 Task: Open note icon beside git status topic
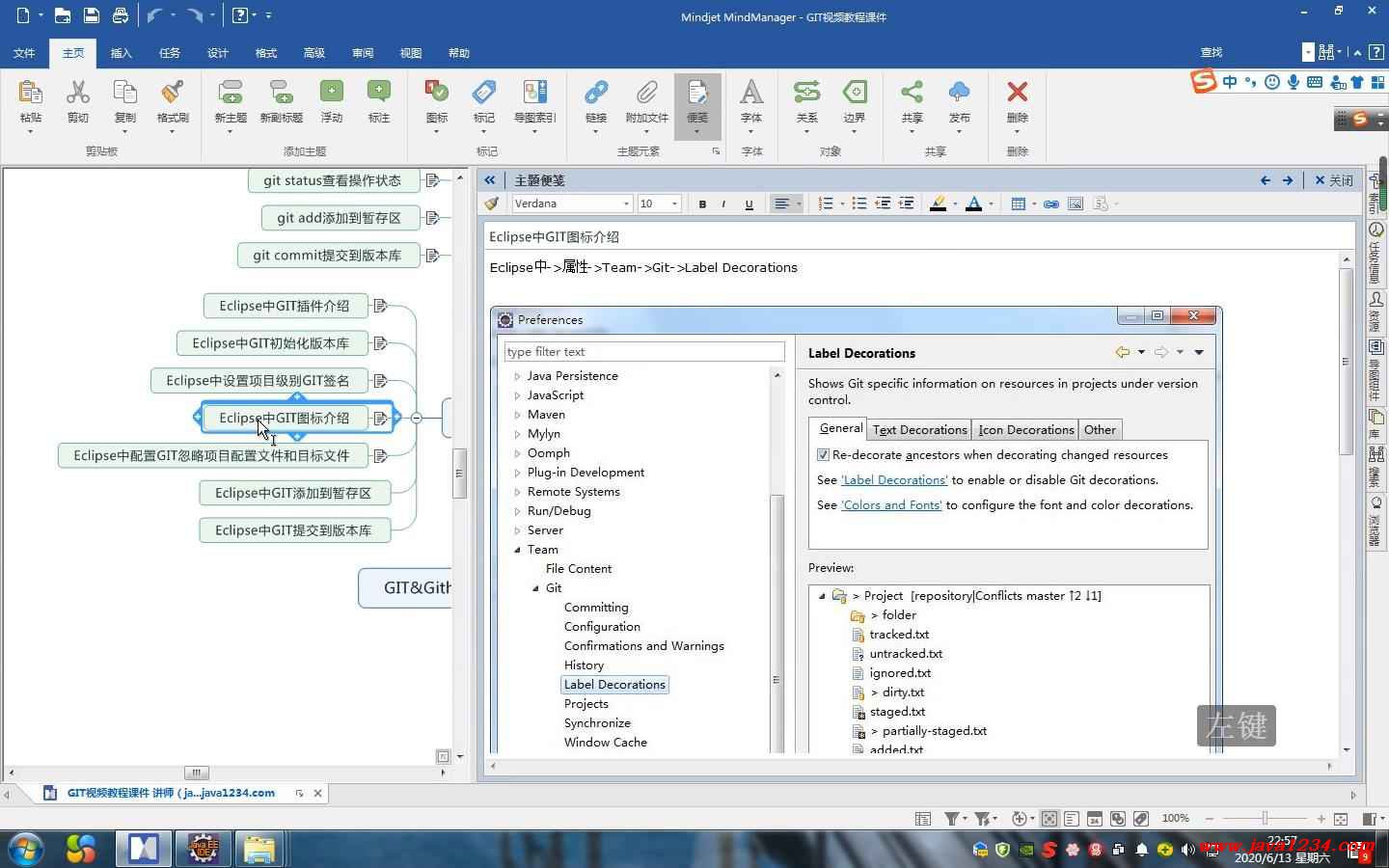pos(433,180)
